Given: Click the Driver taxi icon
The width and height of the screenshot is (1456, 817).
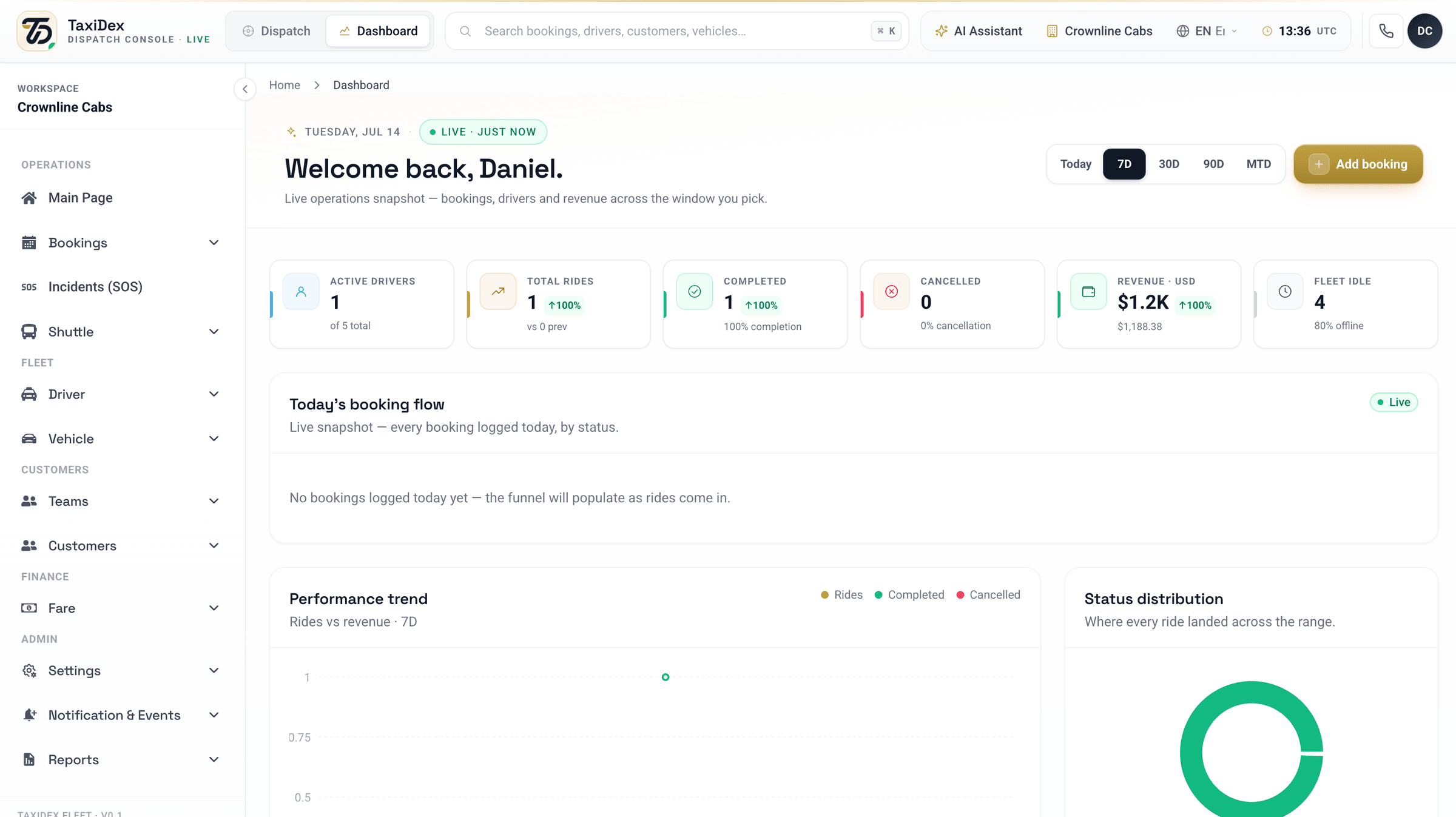Looking at the screenshot, I should tap(29, 394).
